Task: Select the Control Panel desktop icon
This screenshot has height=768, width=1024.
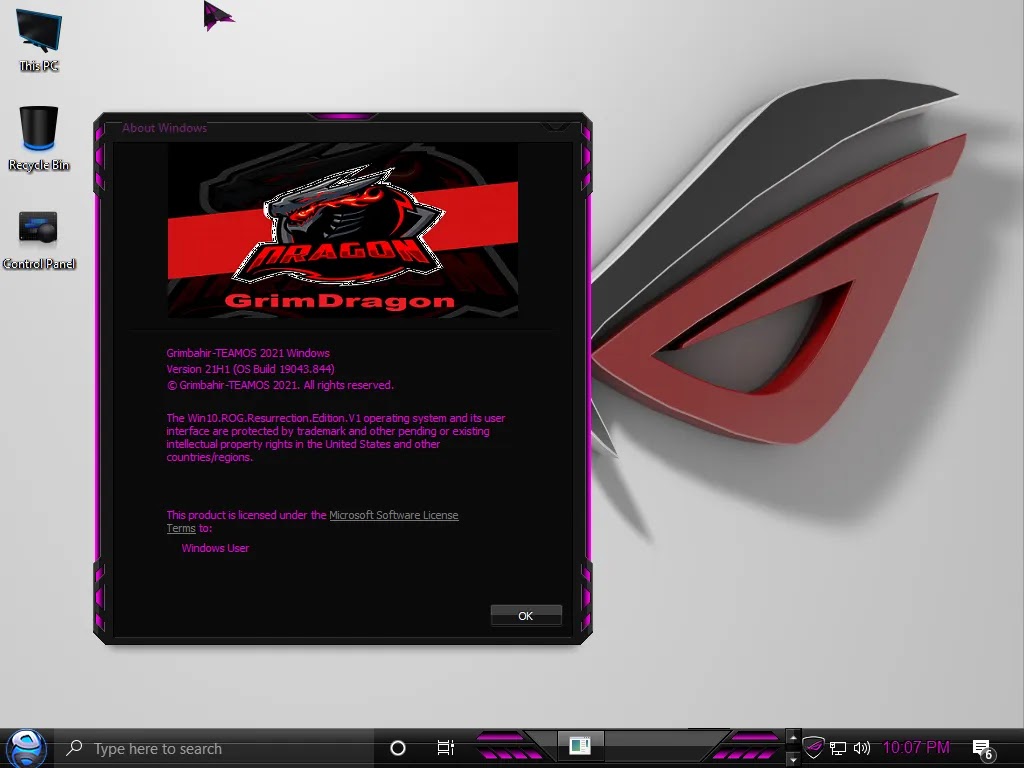Action: coord(39,240)
